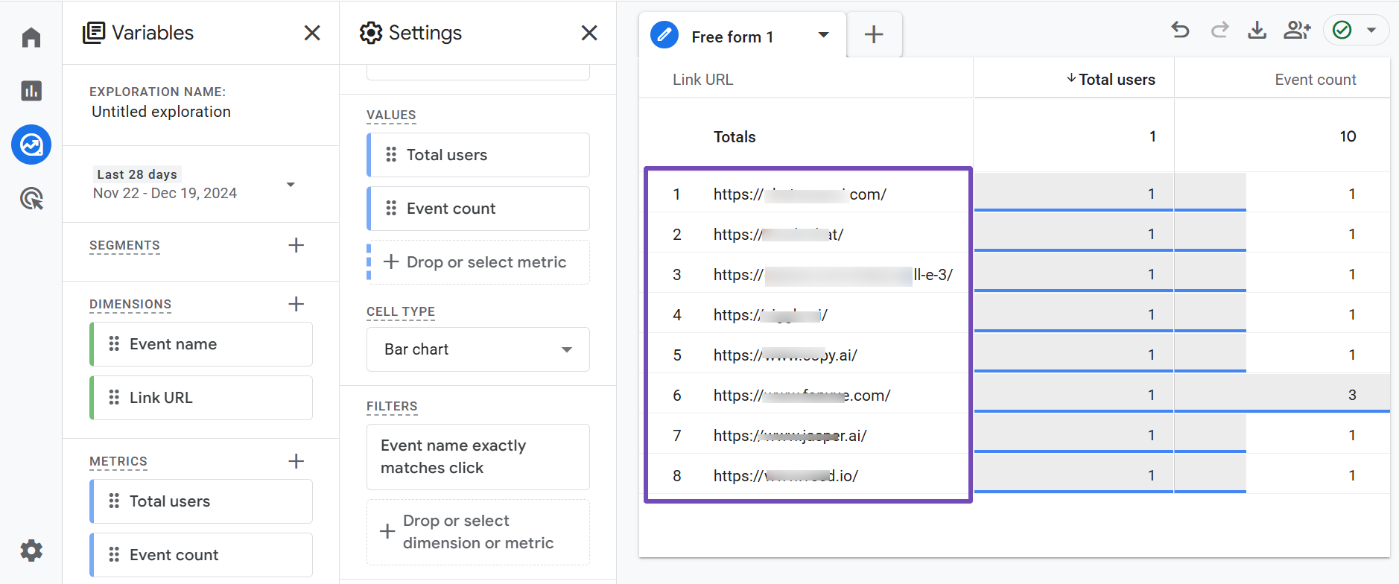Go to the Home icon in sidebar

[x=31, y=38]
